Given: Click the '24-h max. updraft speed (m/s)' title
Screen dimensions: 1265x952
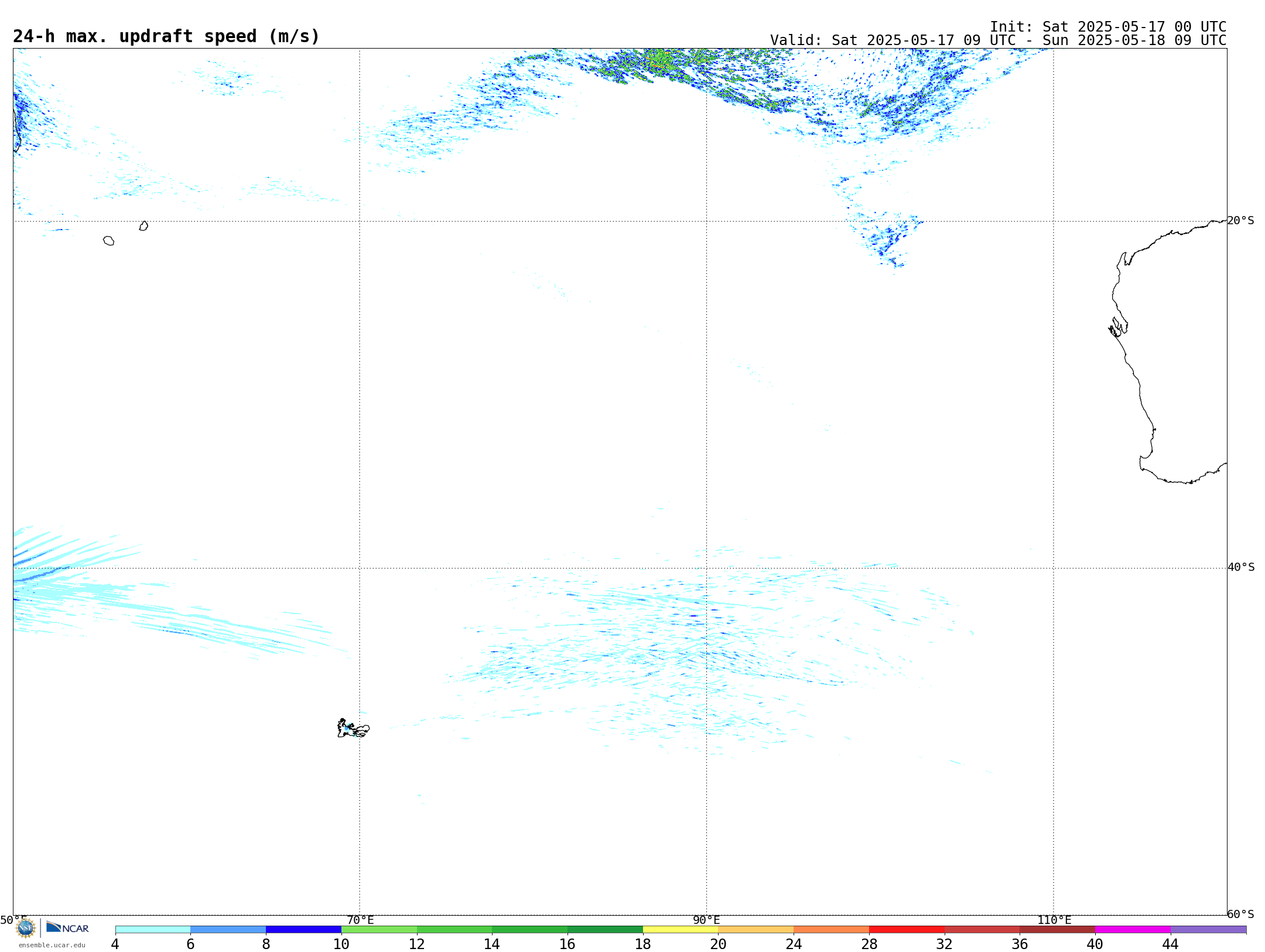Looking at the screenshot, I should point(166,36).
